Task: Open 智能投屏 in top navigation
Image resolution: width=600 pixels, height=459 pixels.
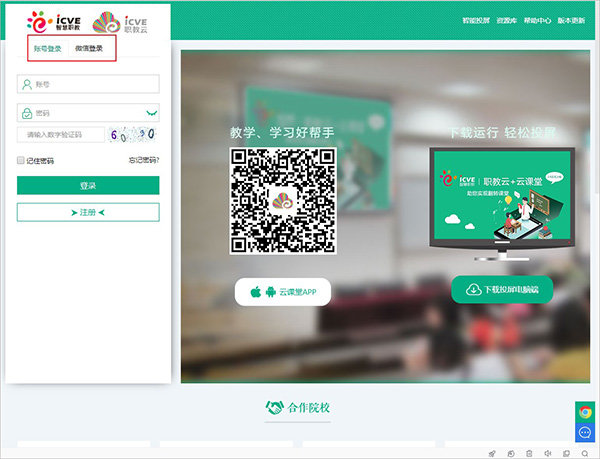Action: point(476,21)
